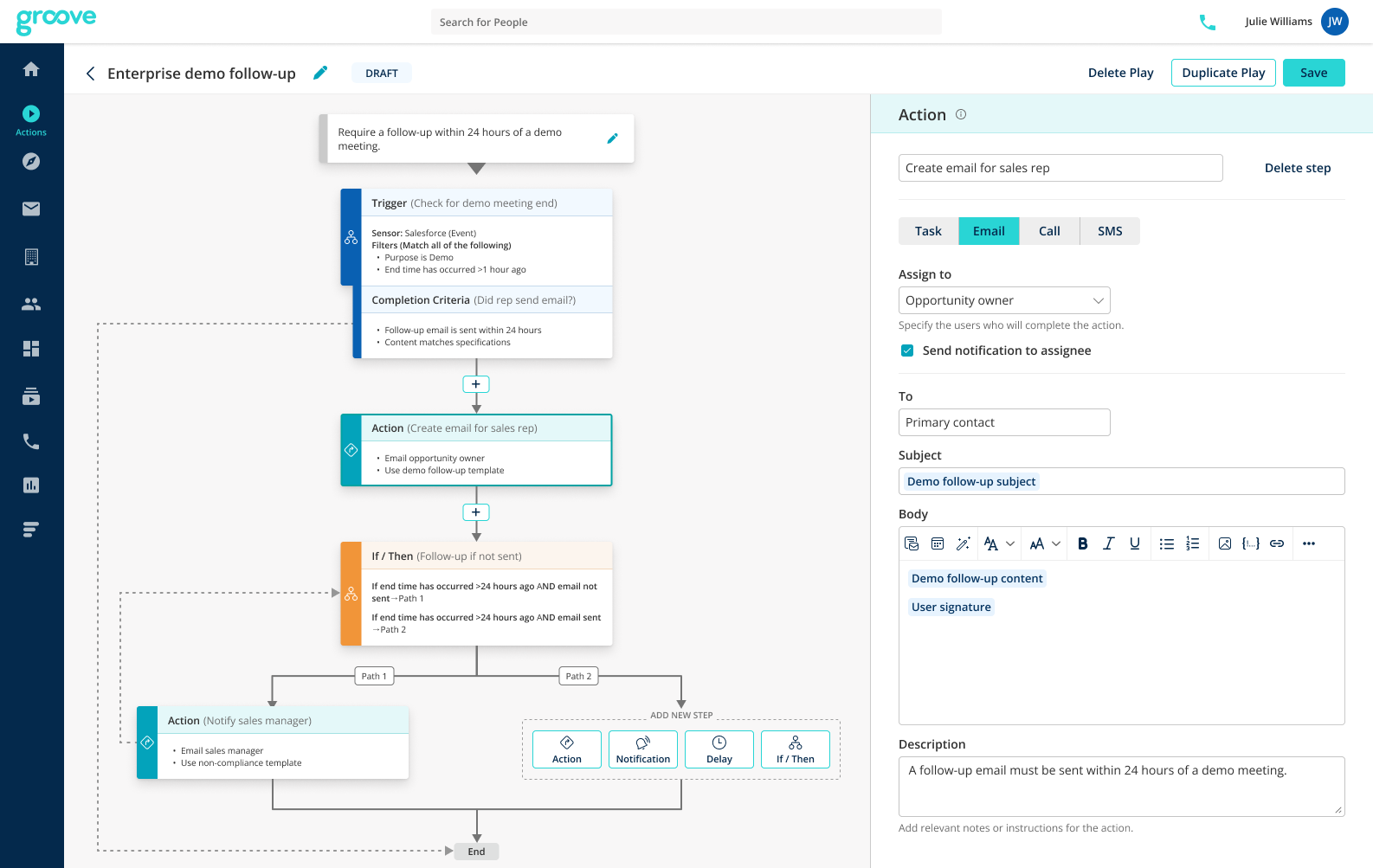Add a Notification step
Viewport: 1373px width, 868px height.
(643, 749)
